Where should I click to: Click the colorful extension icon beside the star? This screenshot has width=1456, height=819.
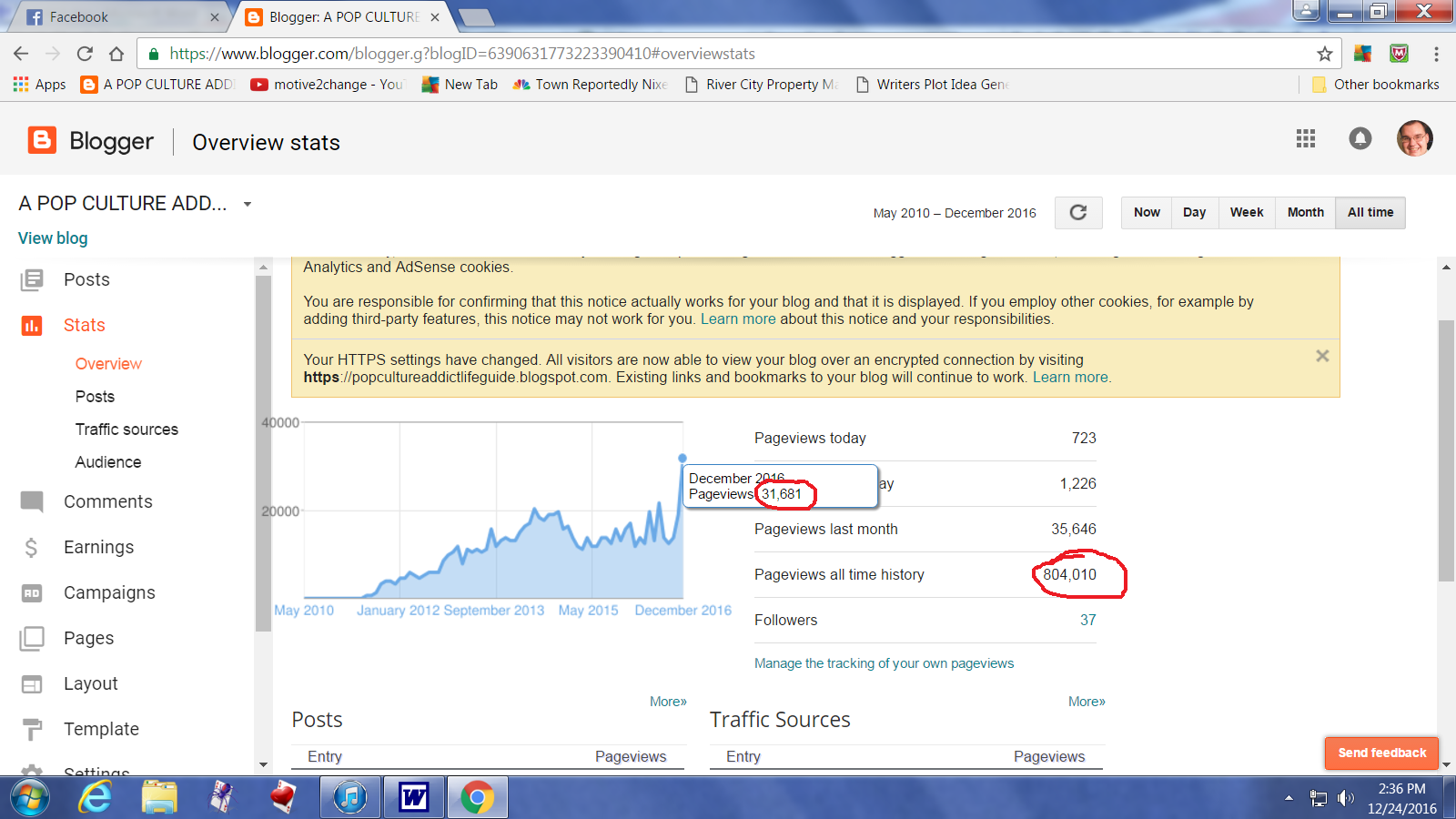pos(1362,54)
